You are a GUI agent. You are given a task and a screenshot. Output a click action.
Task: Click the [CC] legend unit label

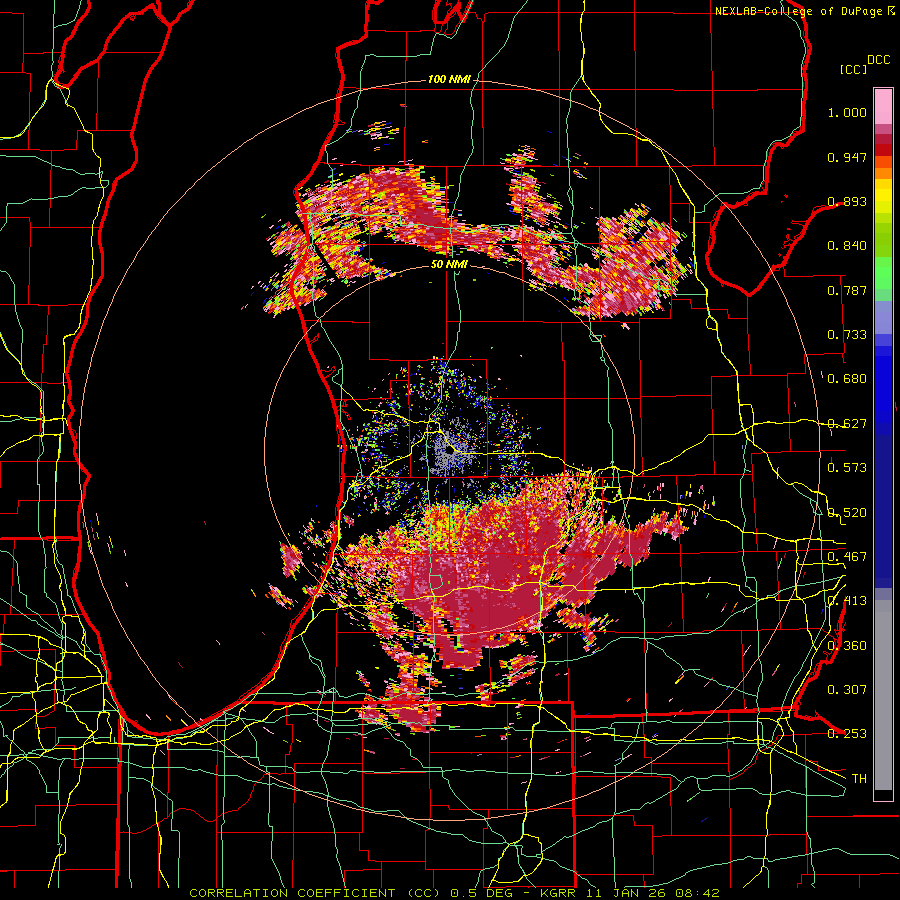854,69
